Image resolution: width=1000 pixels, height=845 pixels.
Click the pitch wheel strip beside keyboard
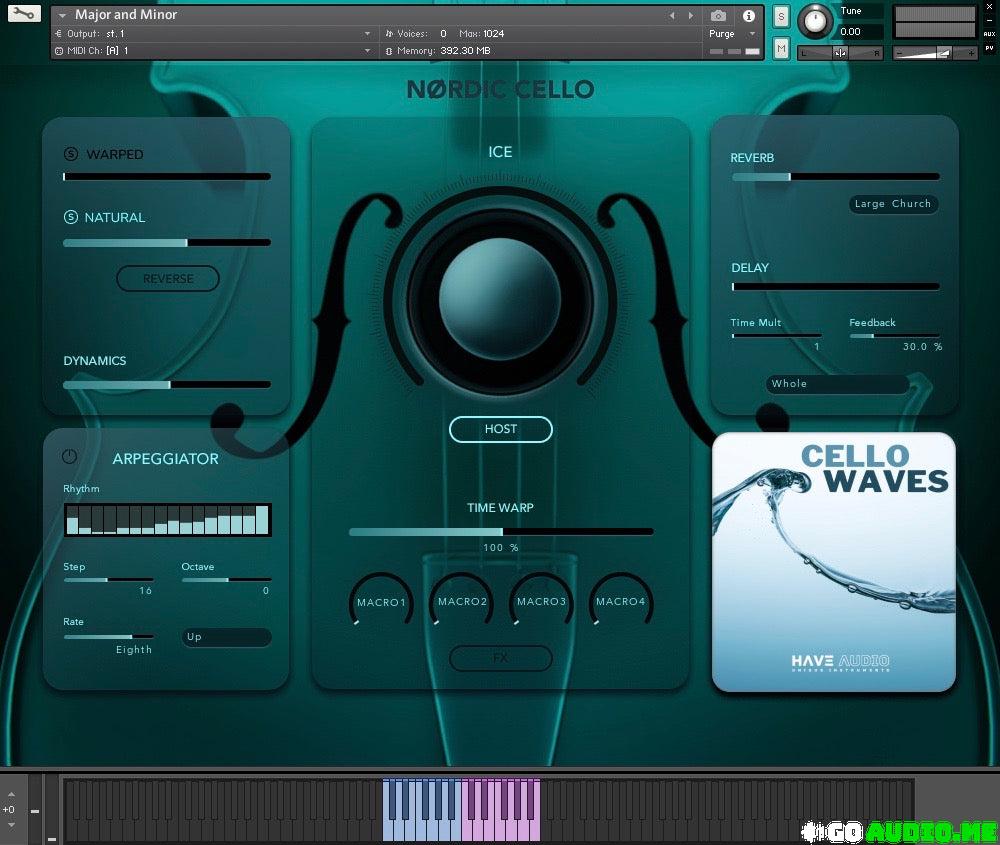pyautogui.click(x=35, y=809)
